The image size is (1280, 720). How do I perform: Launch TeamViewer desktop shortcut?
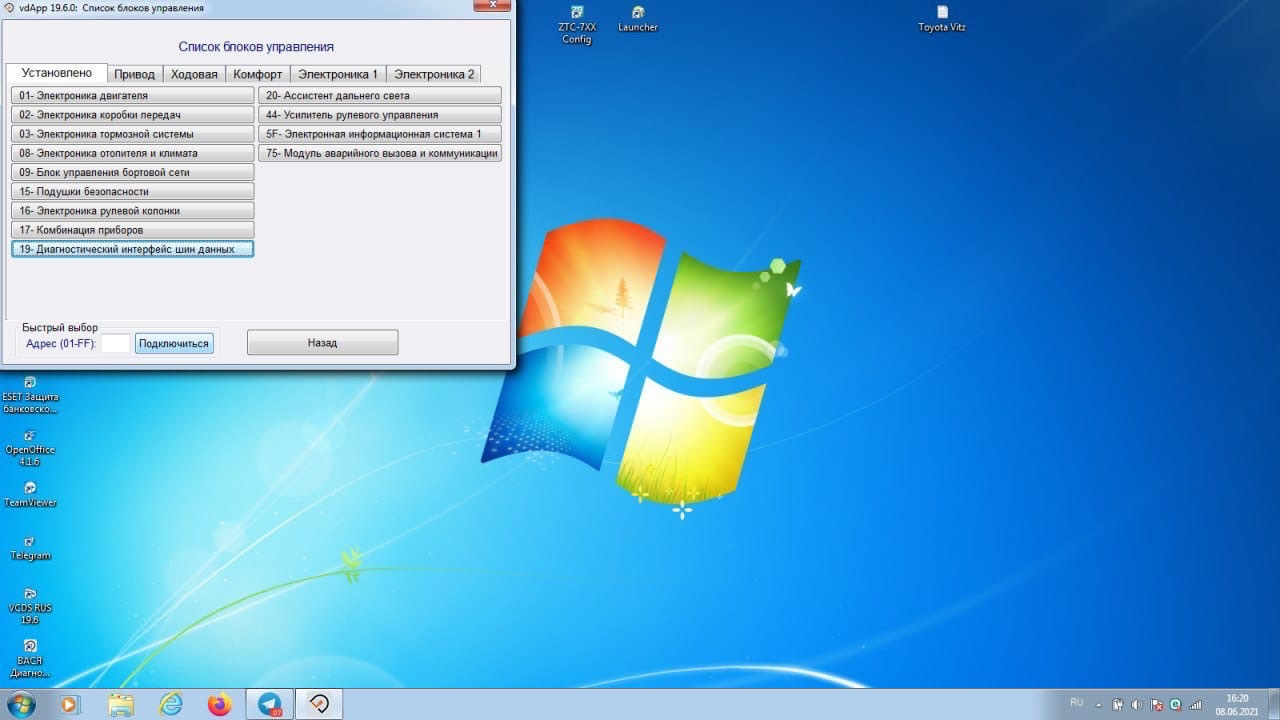tap(30, 494)
